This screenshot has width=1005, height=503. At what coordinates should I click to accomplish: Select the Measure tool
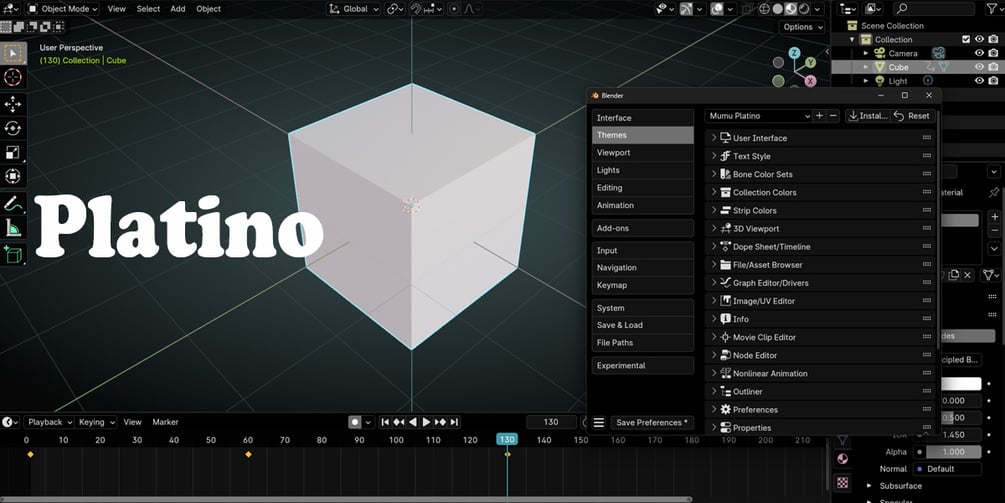[x=13, y=227]
